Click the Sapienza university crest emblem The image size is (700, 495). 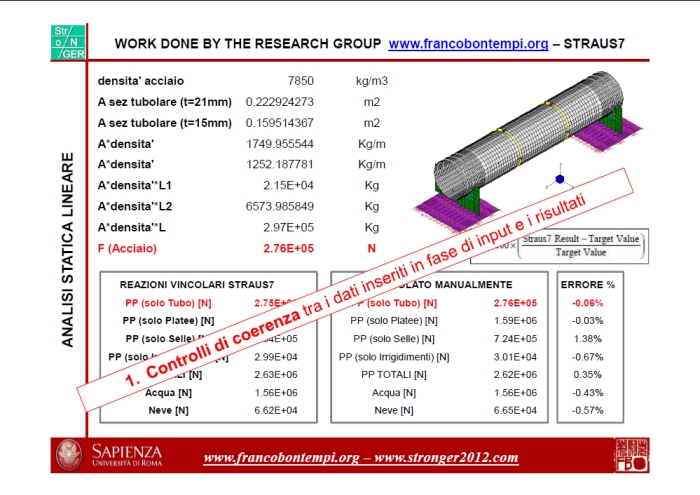pos(70,457)
